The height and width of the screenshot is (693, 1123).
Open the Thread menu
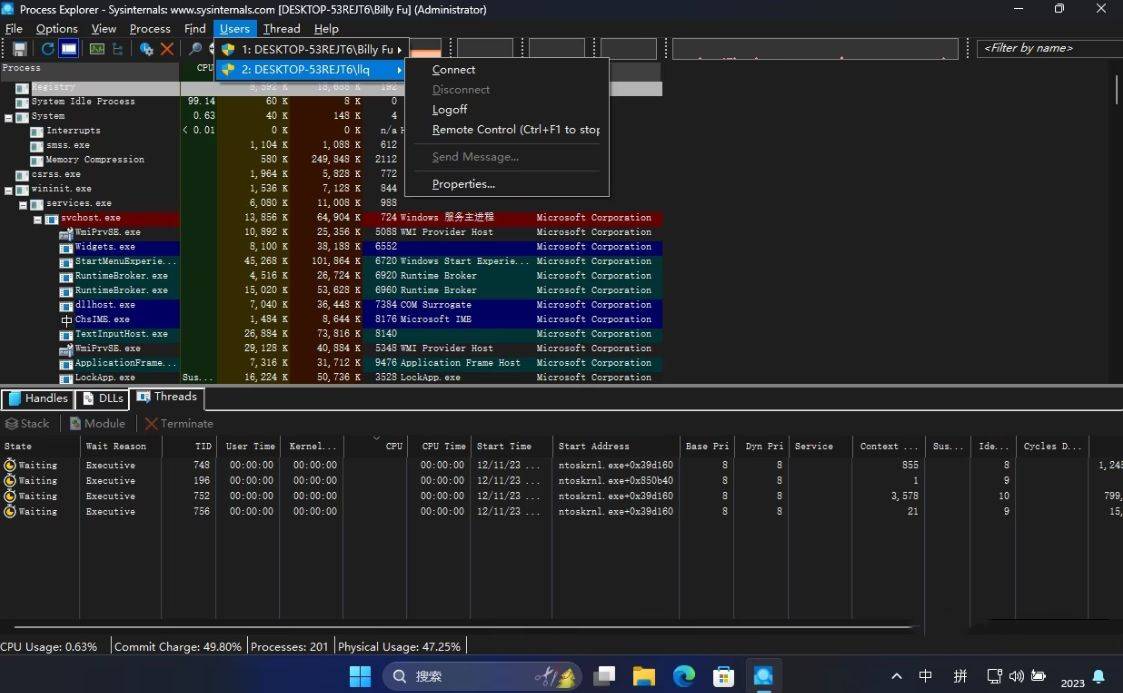pyautogui.click(x=281, y=28)
